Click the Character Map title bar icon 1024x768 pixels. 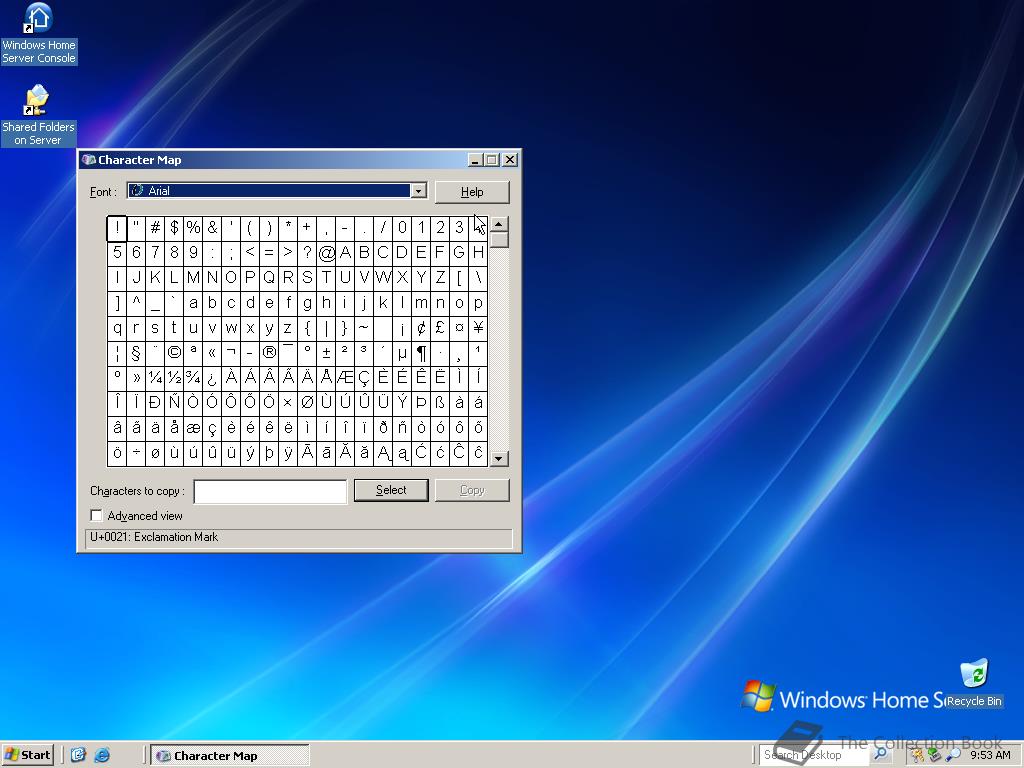pyautogui.click(x=89, y=160)
